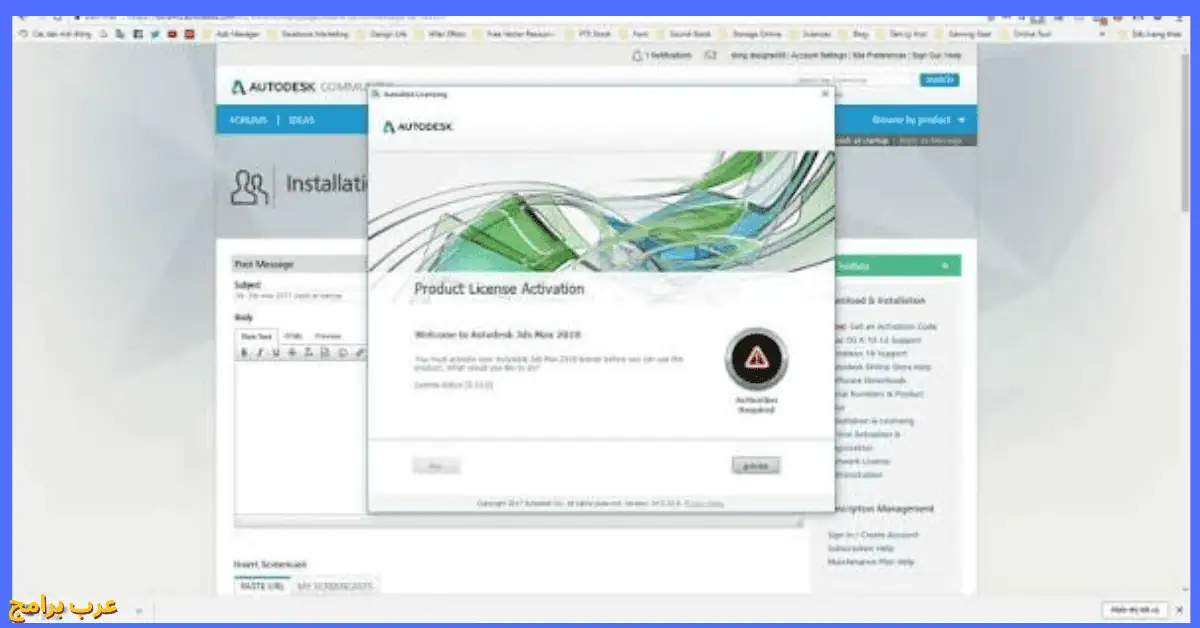Expand the Browse by product dropdown
Viewport: 1200px width, 628px height.
point(918,120)
